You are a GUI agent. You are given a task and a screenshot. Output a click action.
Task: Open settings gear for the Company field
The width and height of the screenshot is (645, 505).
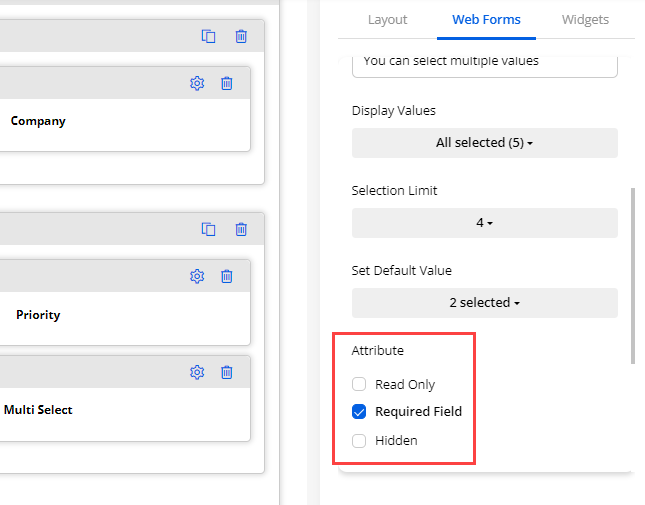tap(197, 83)
